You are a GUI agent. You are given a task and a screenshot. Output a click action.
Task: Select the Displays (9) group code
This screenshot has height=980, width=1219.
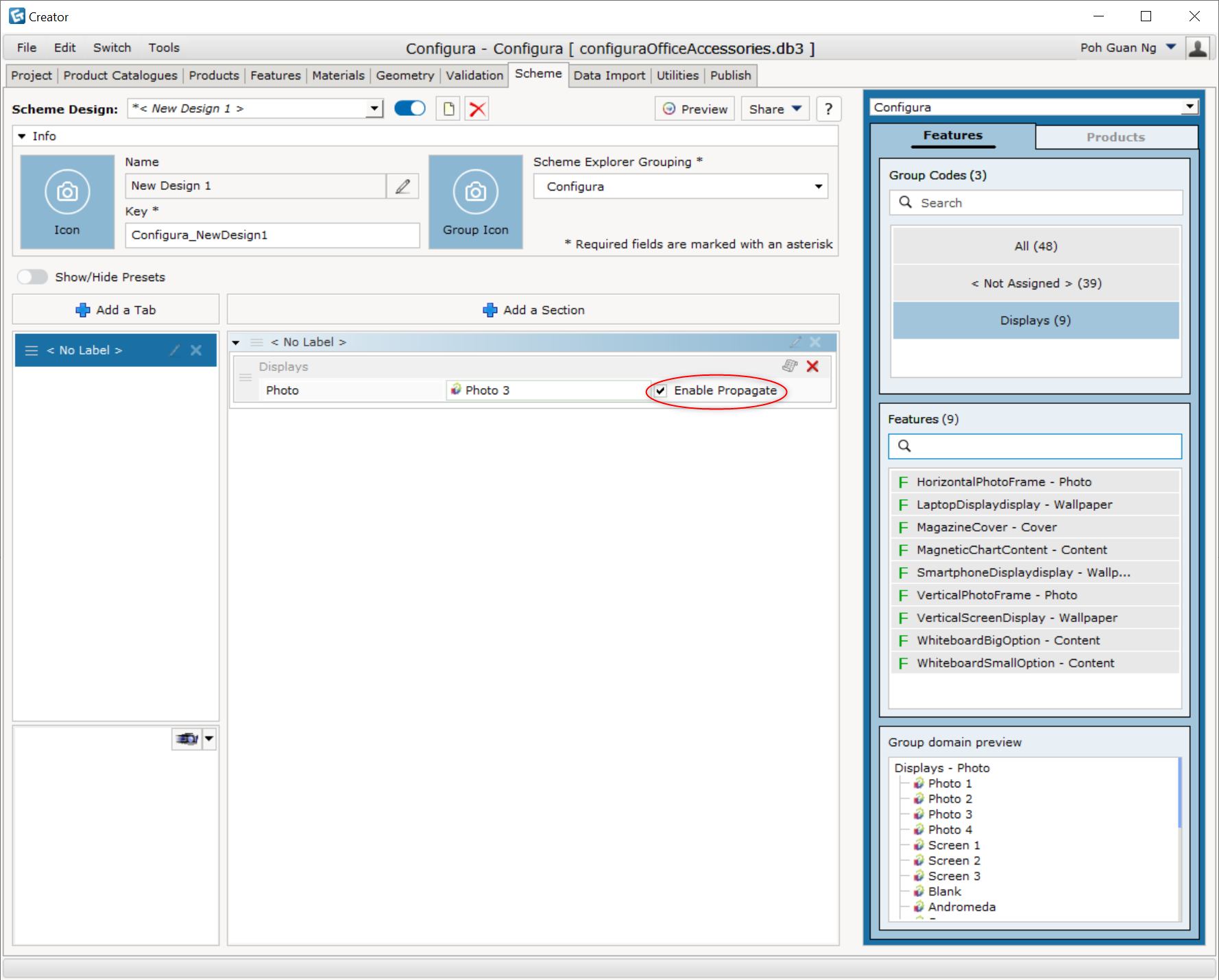pos(1035,320)
